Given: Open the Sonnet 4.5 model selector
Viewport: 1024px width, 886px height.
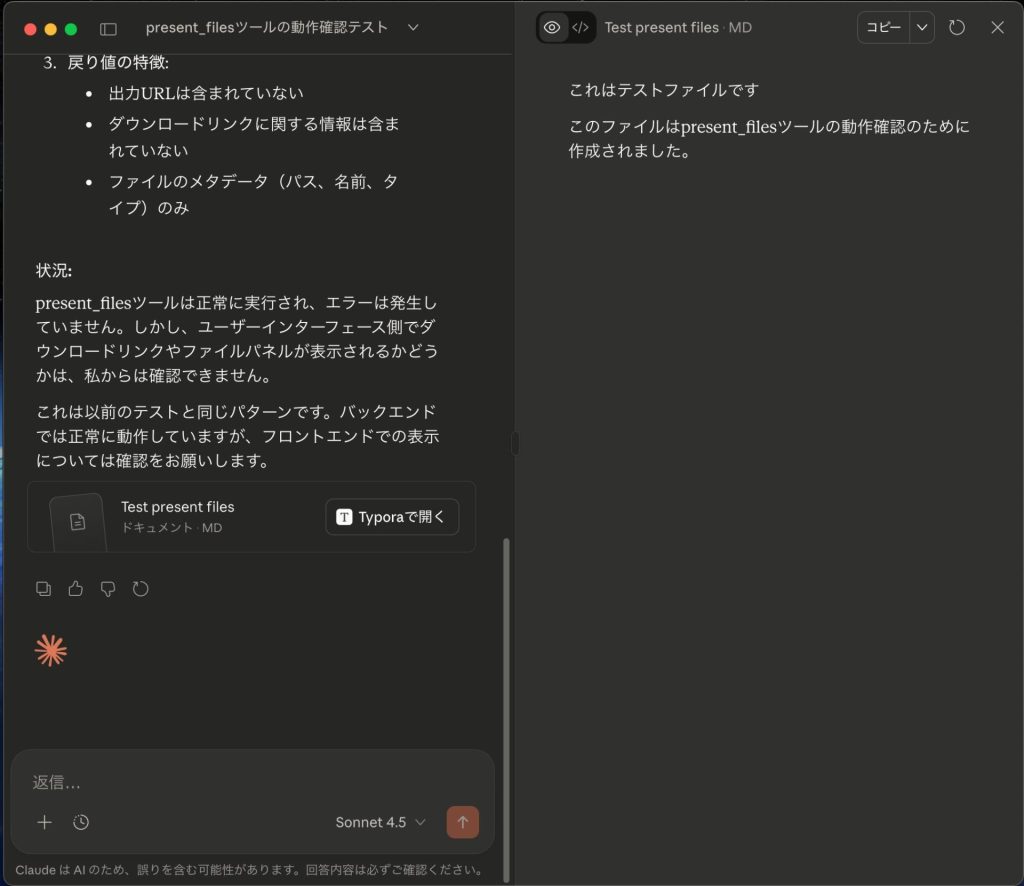Looking at the screenshot, I should [379, 822].
